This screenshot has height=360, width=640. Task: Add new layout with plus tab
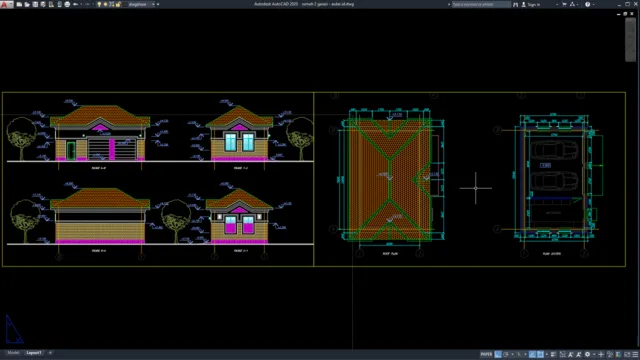[x=50, y=353]
